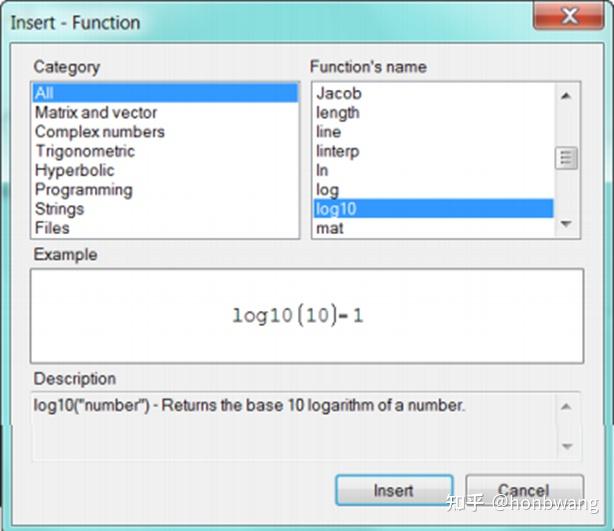The width and height of the screenshot is (614, 531).
Task: Choose Matrix and vector category
Action: coord(95,112)
